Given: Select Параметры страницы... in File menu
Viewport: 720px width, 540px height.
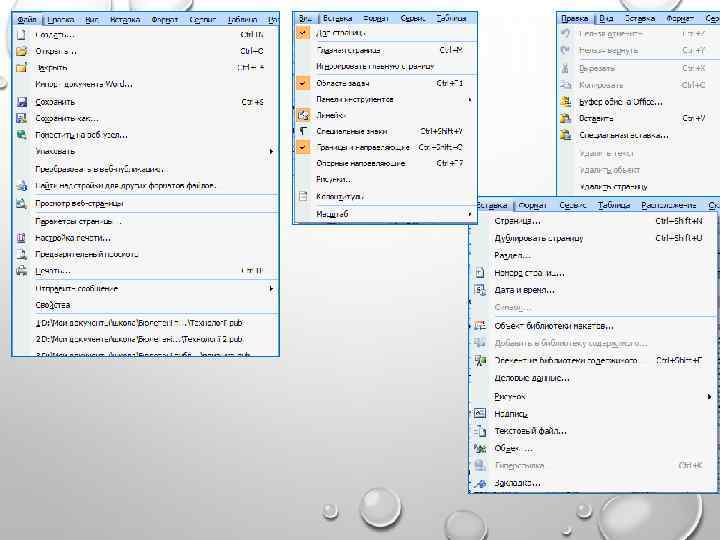Looking at the screenshot, I should coord(79,221).
